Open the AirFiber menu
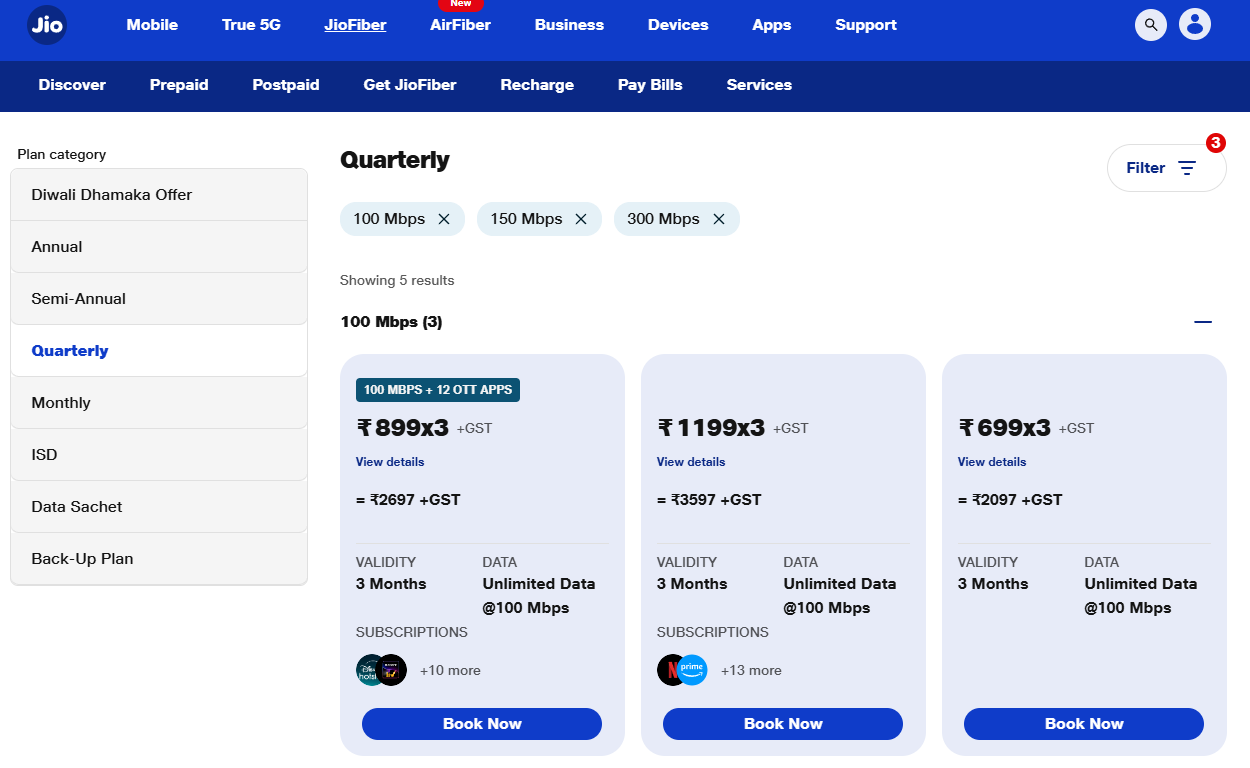1250x768 pixels. (460, 25)
